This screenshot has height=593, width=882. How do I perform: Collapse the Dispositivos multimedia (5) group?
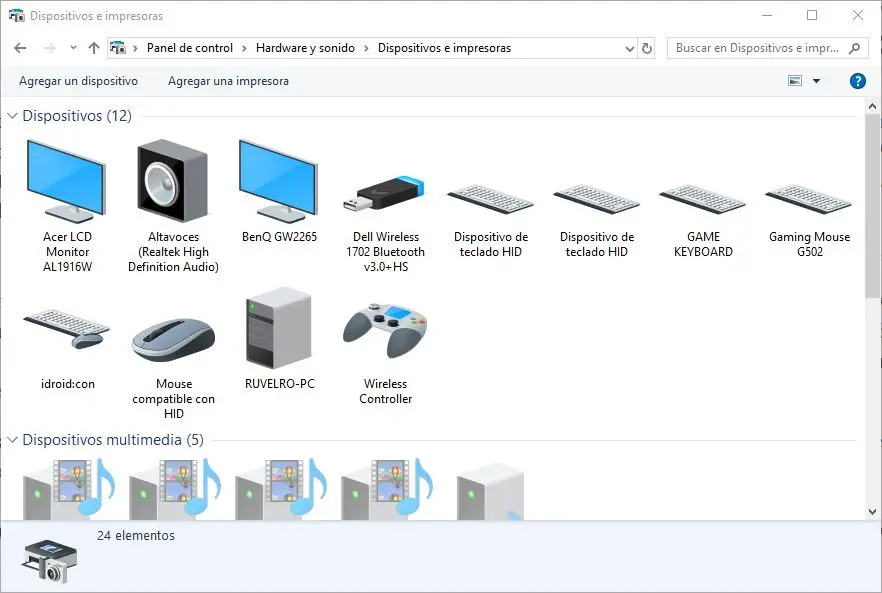coord(12,440)
